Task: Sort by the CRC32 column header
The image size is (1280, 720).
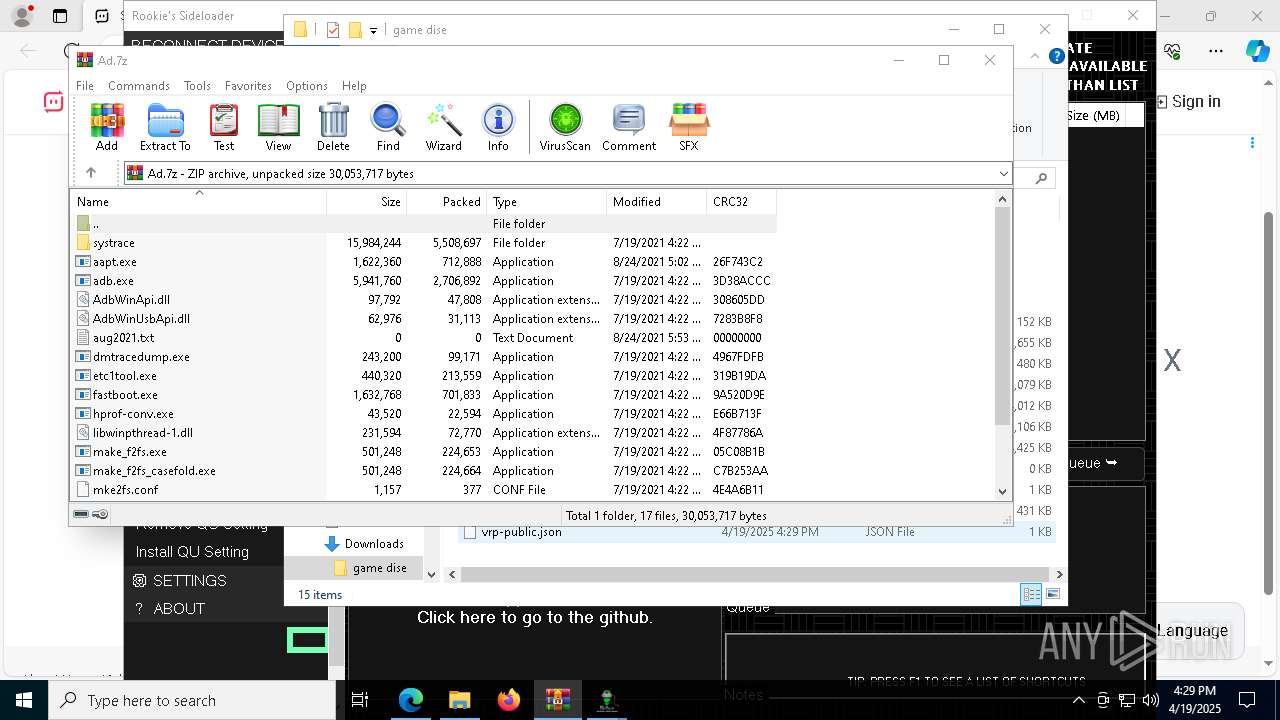Action: tap(741, 201)
